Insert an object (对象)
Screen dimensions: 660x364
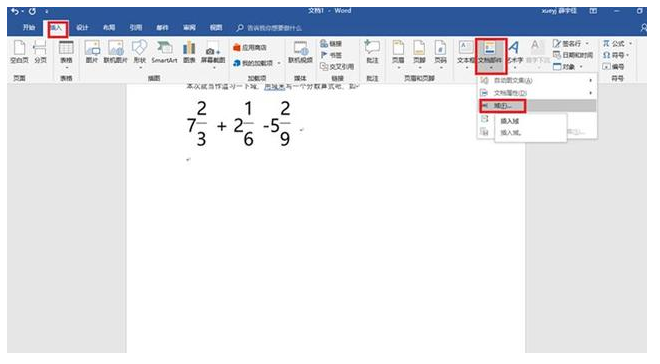[x=565, y=66]
